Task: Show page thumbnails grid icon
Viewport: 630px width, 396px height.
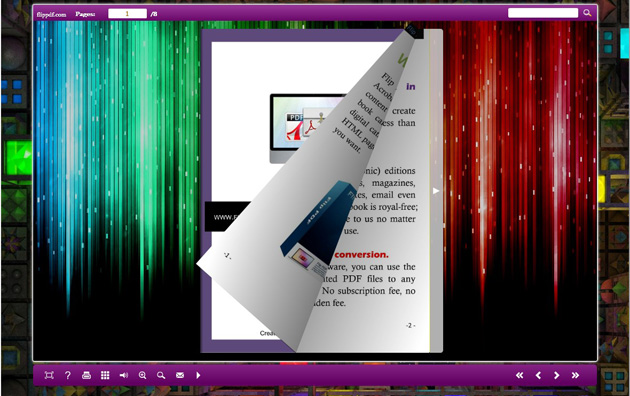Action: coord(105,375)
